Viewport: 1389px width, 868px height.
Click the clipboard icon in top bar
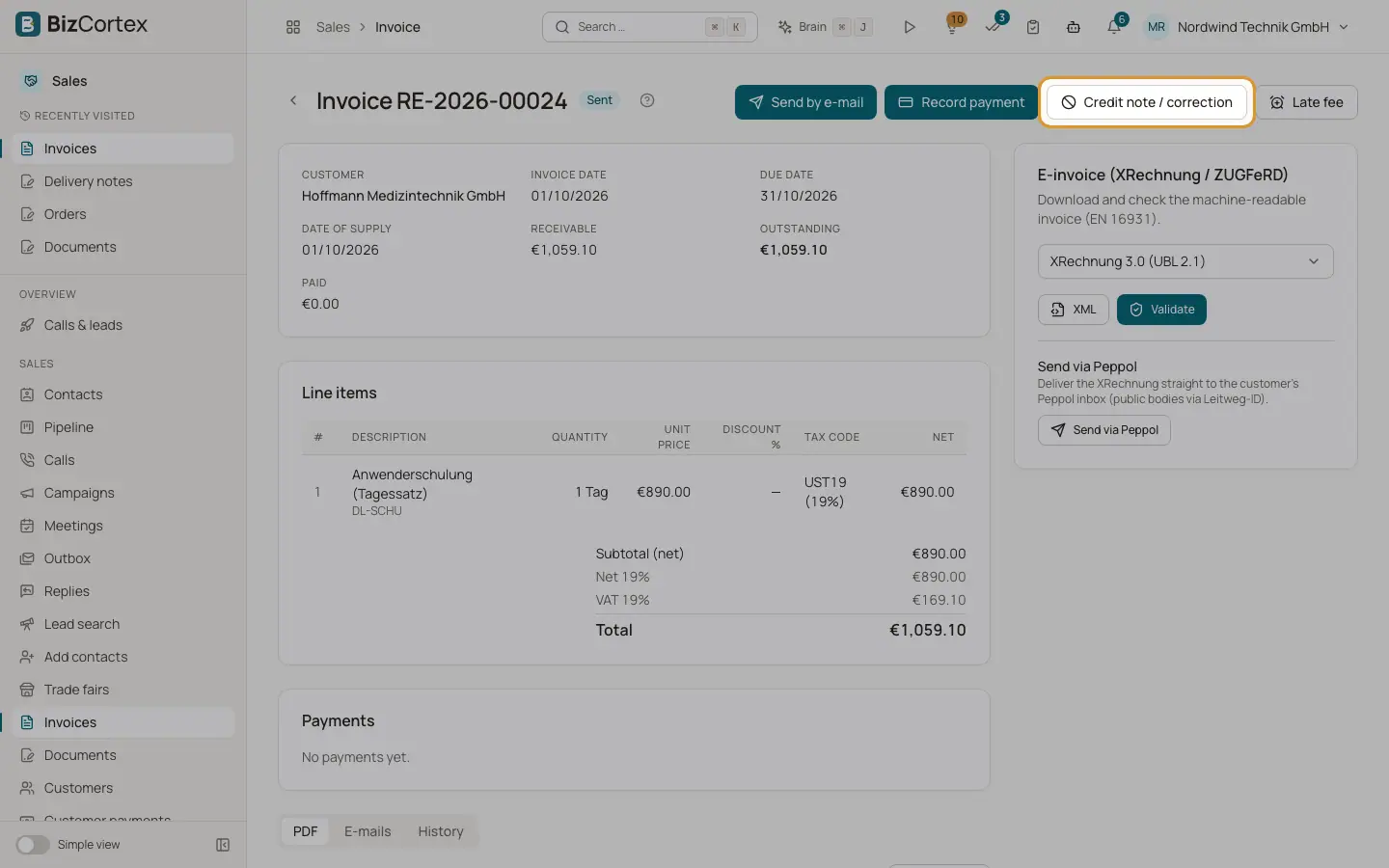click(x=1033, y=27)
